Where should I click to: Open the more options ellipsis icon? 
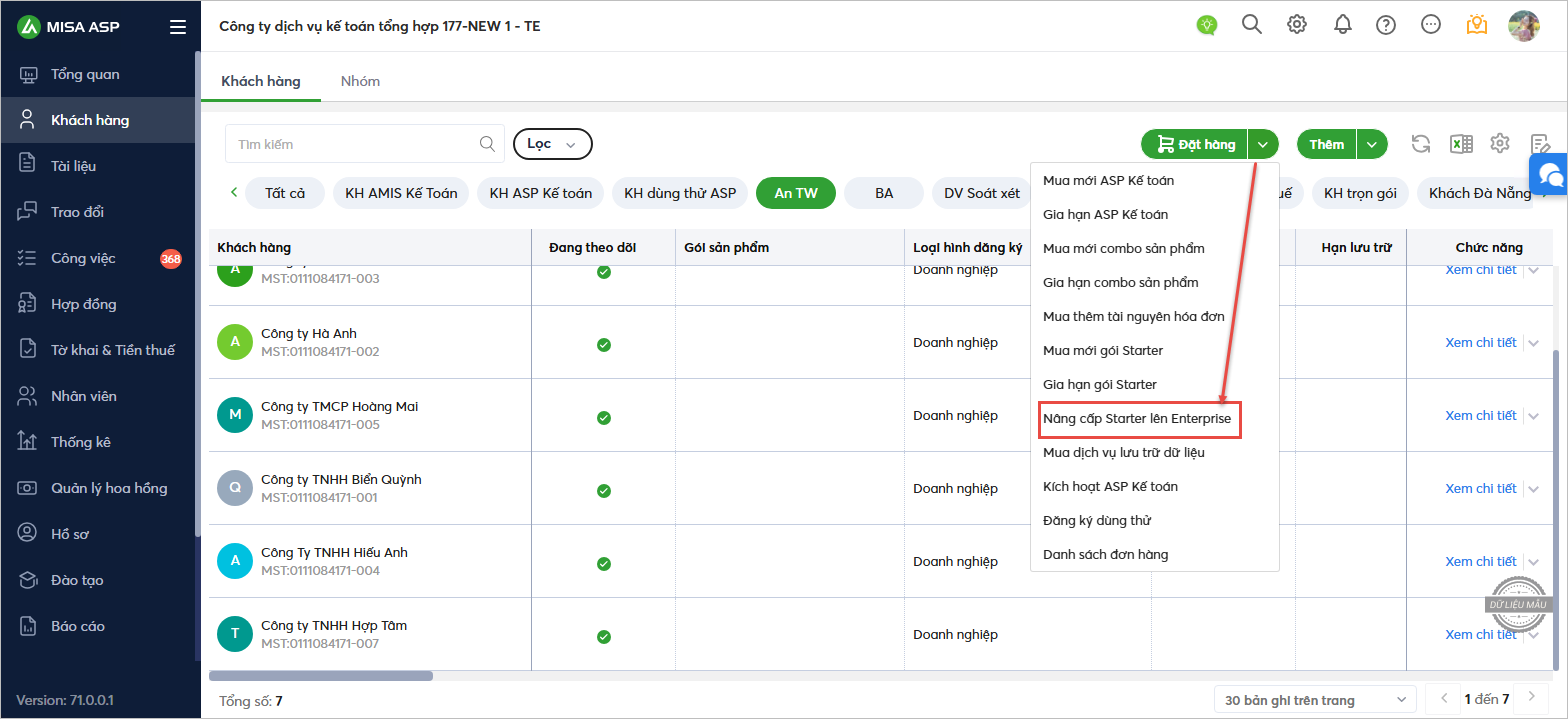1431,25
